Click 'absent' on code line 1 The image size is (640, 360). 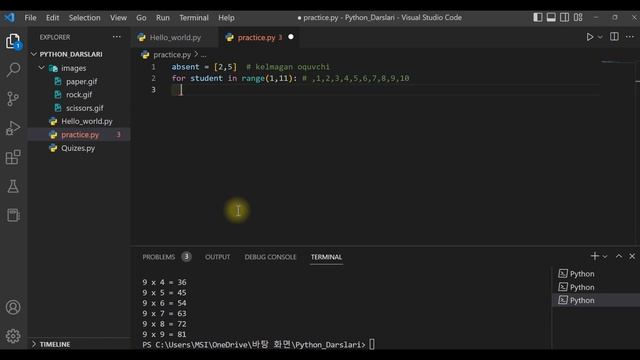click(185, 67)
